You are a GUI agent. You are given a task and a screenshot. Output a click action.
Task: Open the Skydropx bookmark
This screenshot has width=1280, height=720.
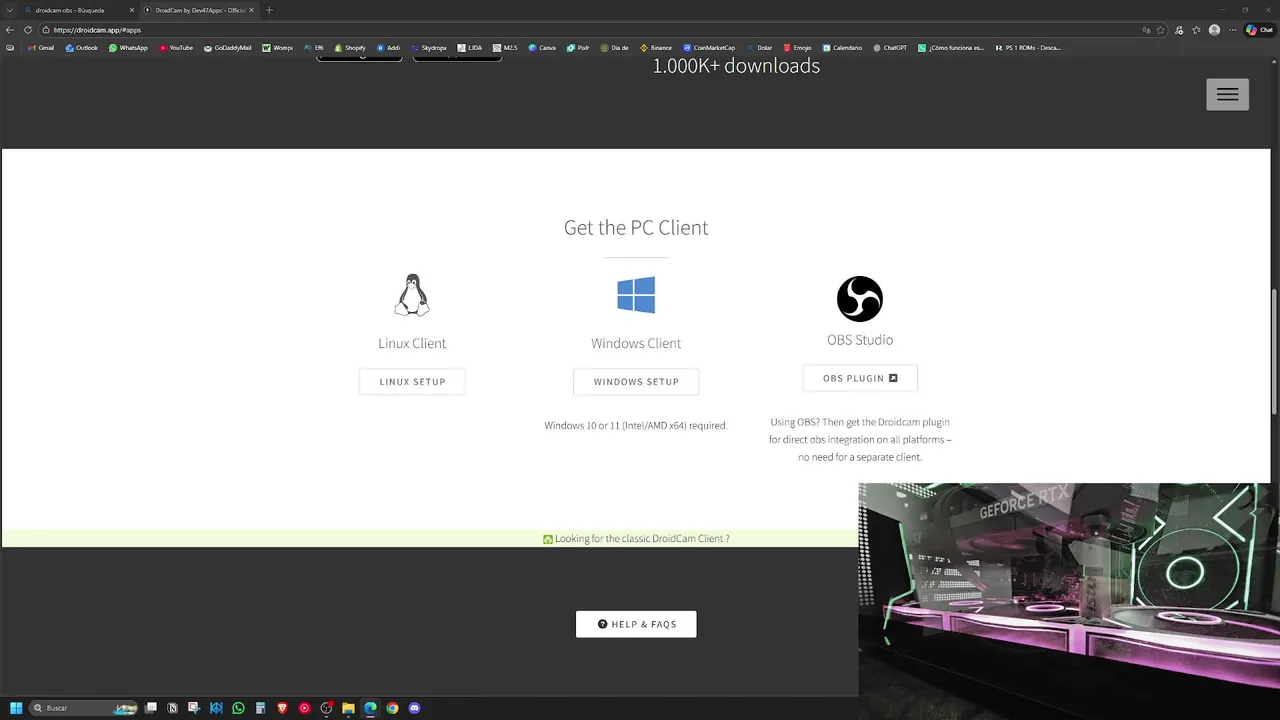429,48
